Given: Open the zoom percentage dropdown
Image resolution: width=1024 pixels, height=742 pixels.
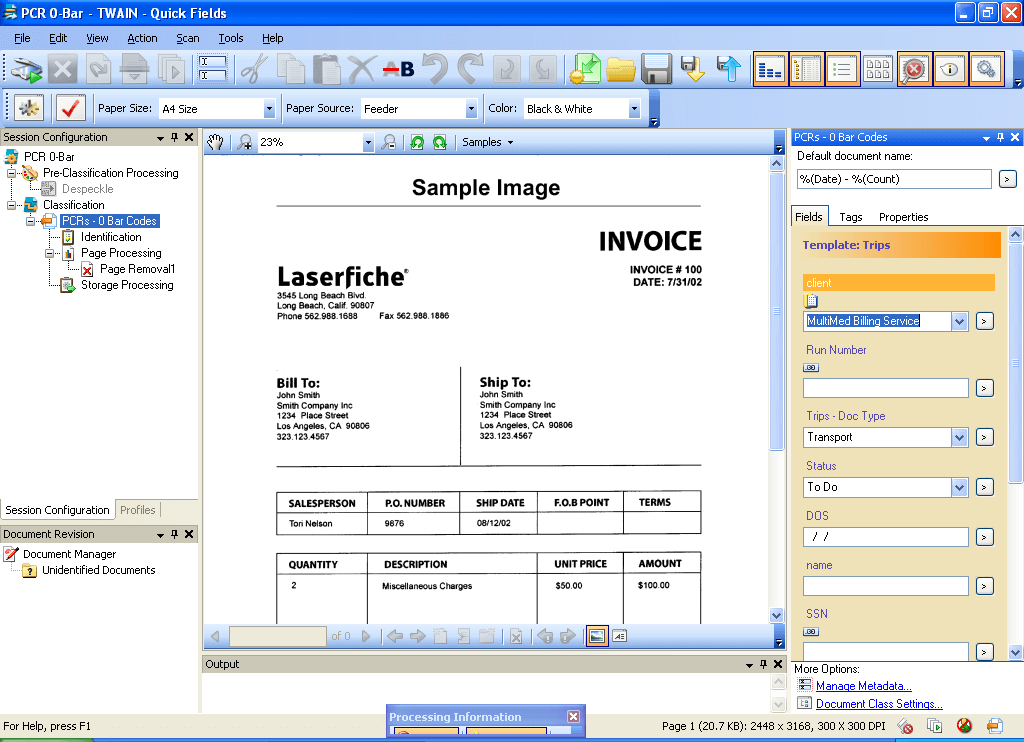Looking at the screenshot, I should tap(368, 142).
